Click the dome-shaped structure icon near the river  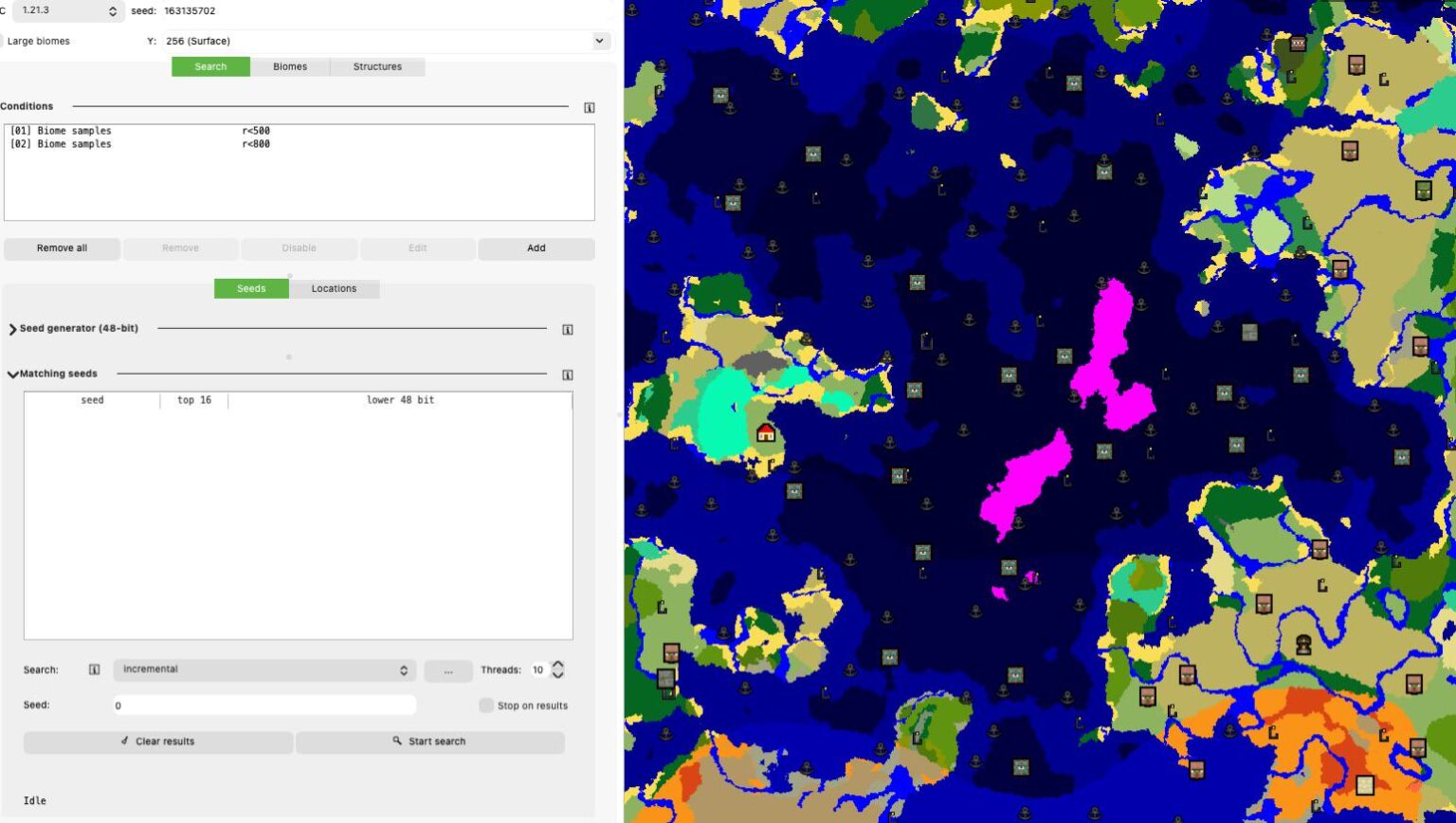point(1303,645)
